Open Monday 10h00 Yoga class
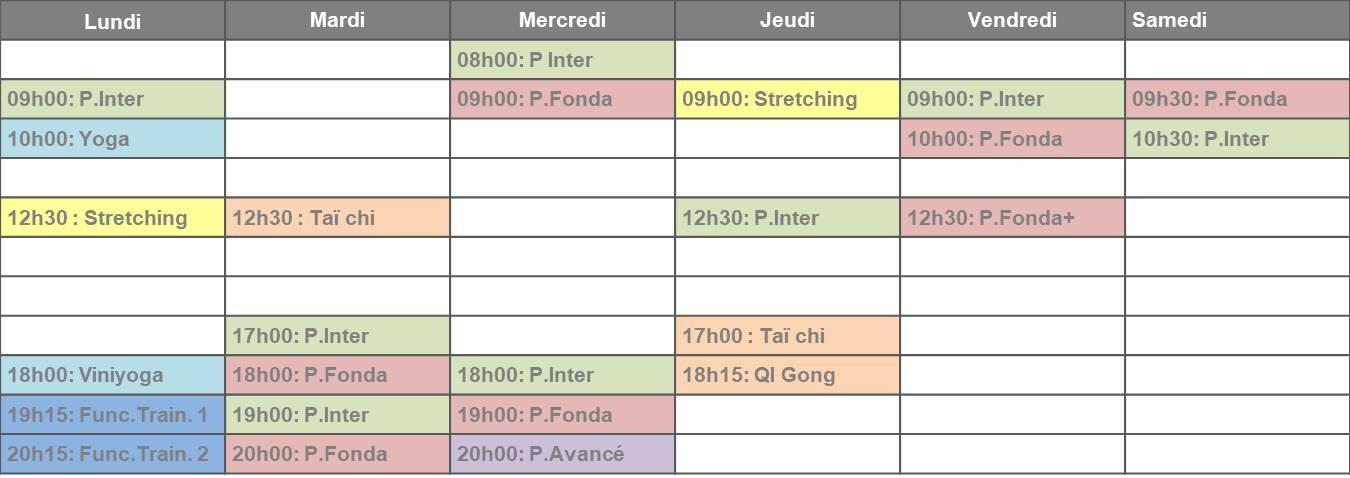Image resolution: width=1350 pixels, height=478 pixels. tap(113, 139)
